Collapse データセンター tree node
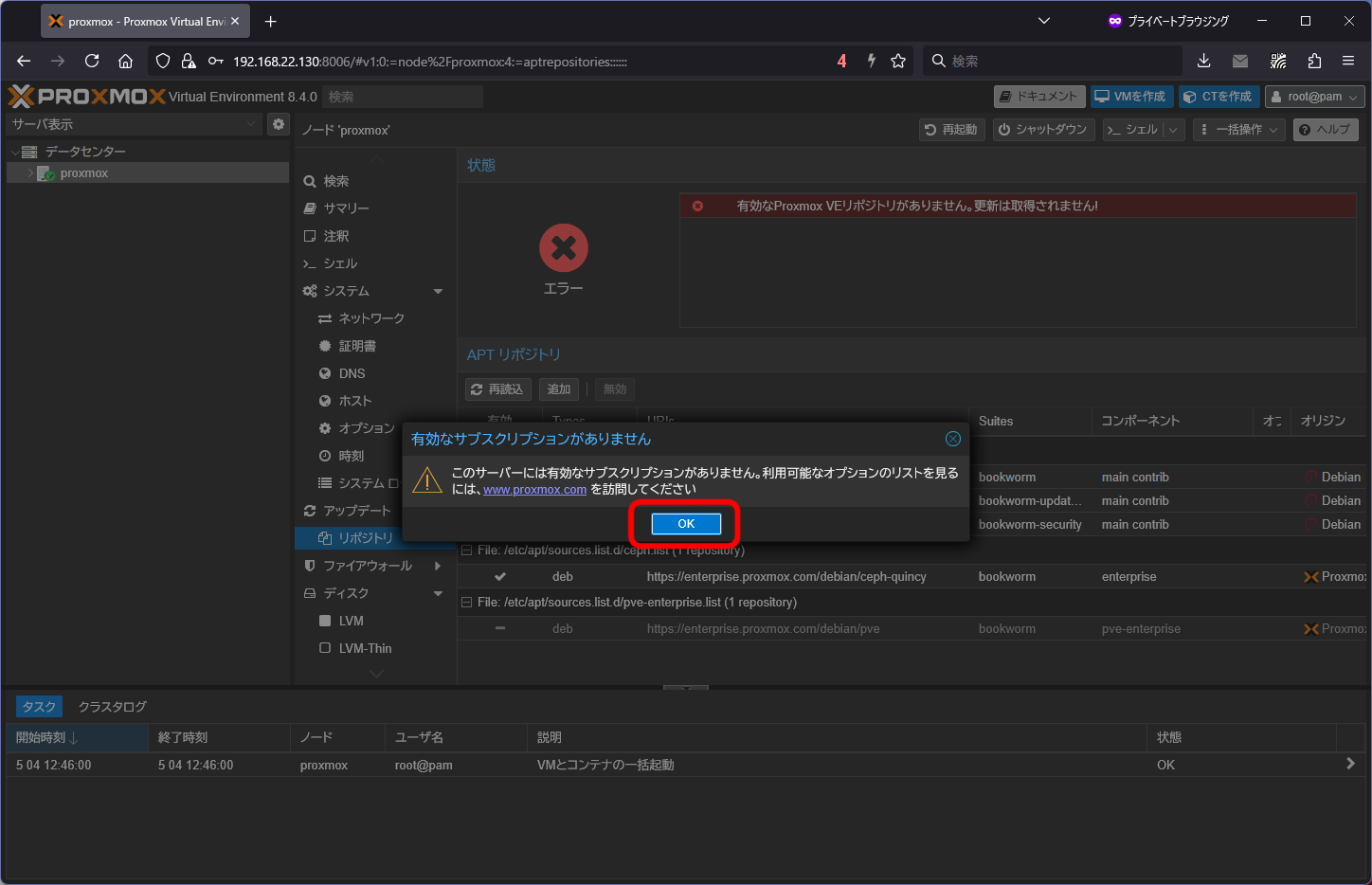The width and height of the screenshot is (1372, 885). tap(14, 153)
